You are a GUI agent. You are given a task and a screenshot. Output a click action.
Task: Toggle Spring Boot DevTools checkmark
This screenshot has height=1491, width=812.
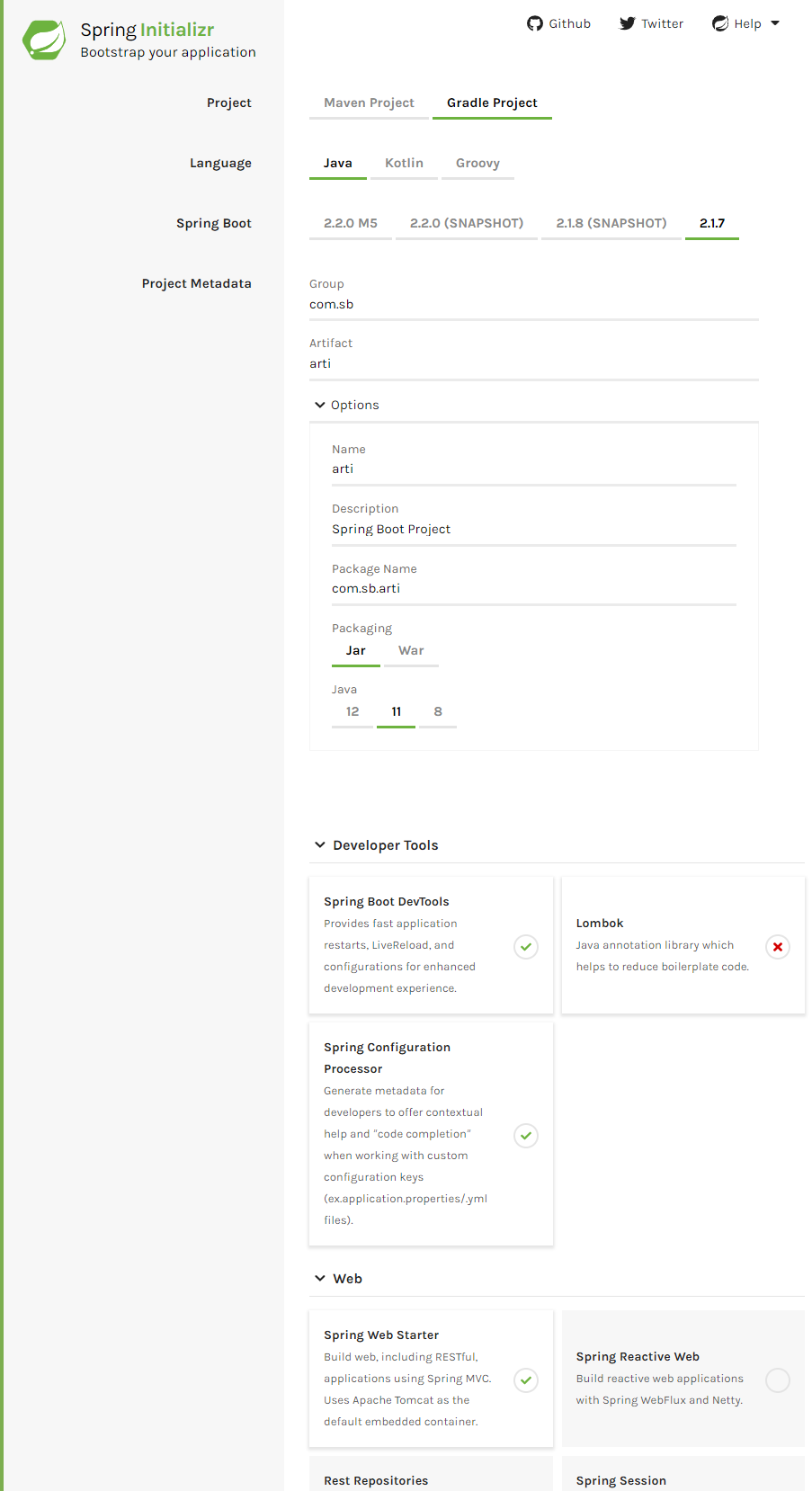526,947
